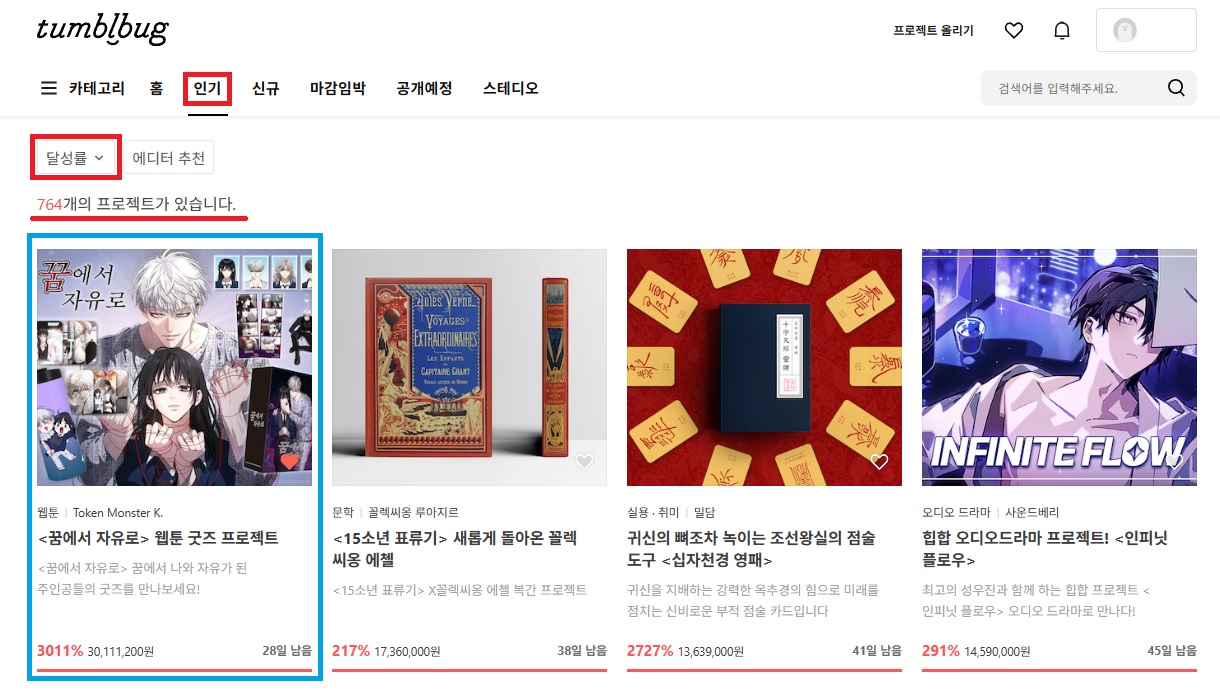Open the 인피닛 플로우 audio drama title
Image resolution: width=1220 pixels, height=690 pixels.
click(1045, 548)
